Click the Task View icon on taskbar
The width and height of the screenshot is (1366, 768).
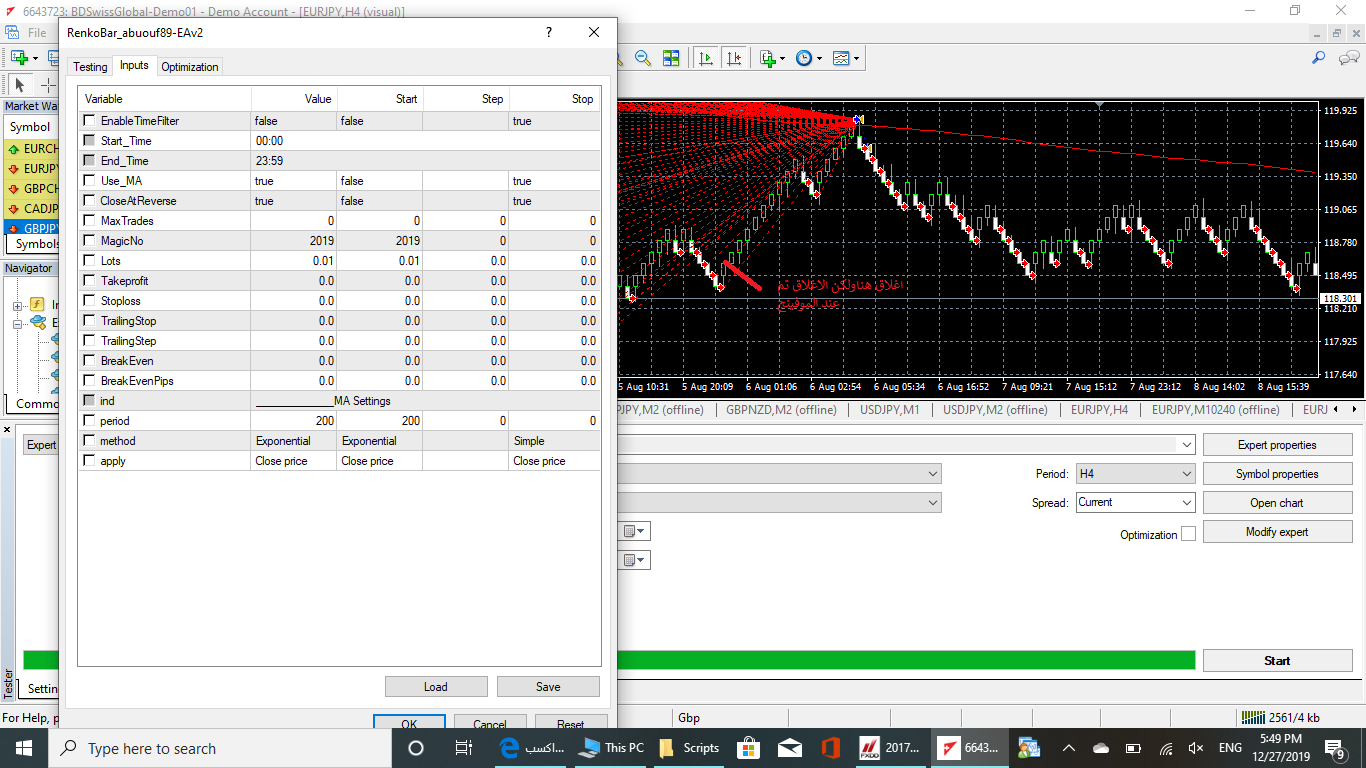point(463,748)
